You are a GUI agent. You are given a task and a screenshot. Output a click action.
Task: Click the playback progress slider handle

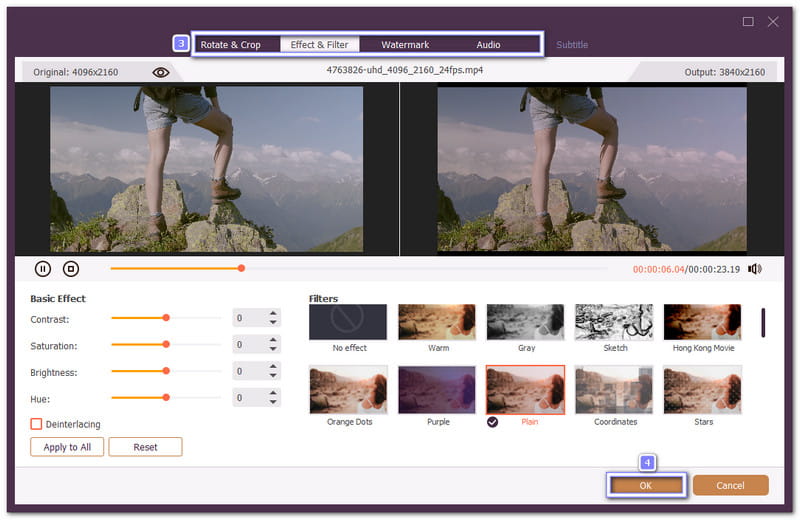coord(241,268)
